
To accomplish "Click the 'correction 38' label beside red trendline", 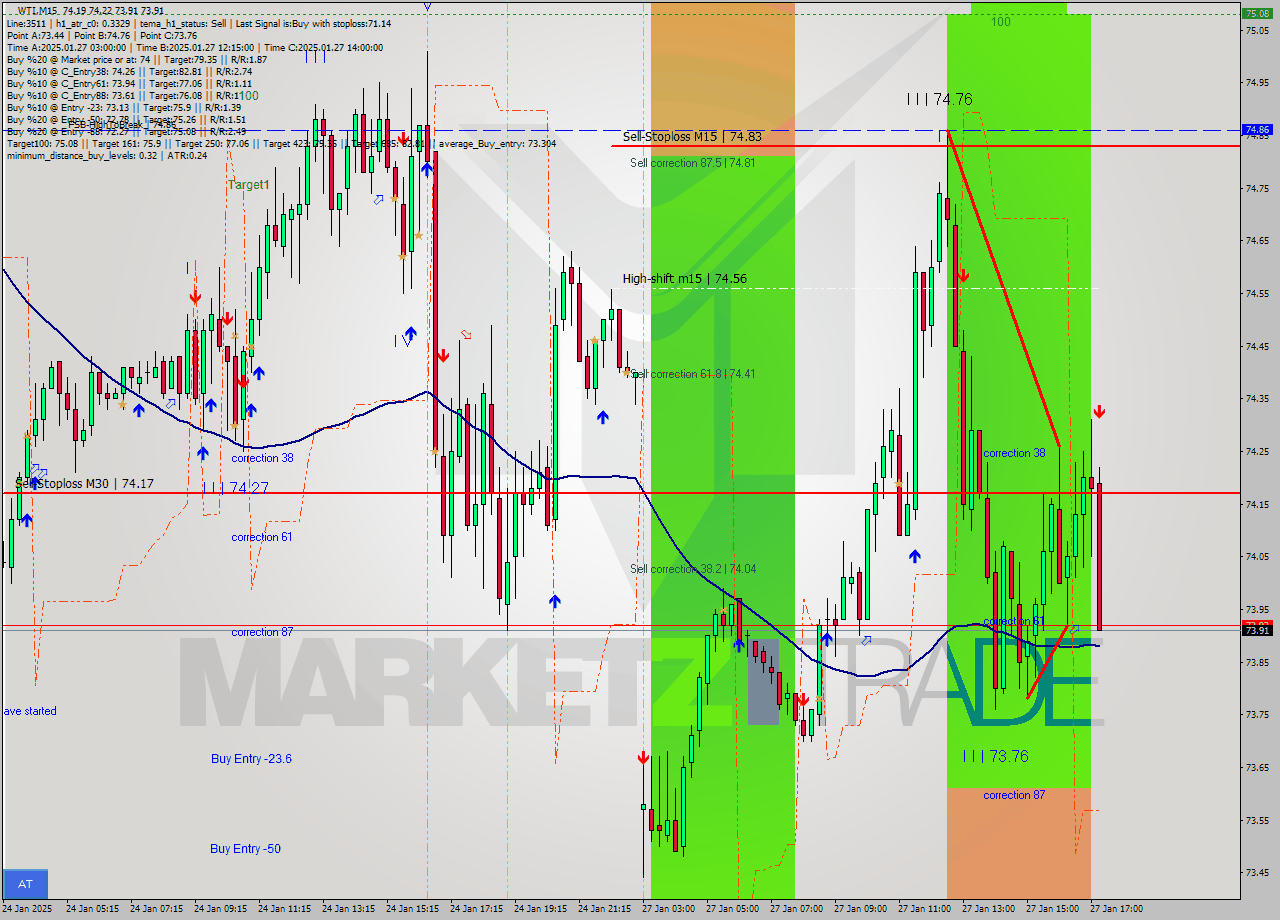I will [x=1014, y=453].
